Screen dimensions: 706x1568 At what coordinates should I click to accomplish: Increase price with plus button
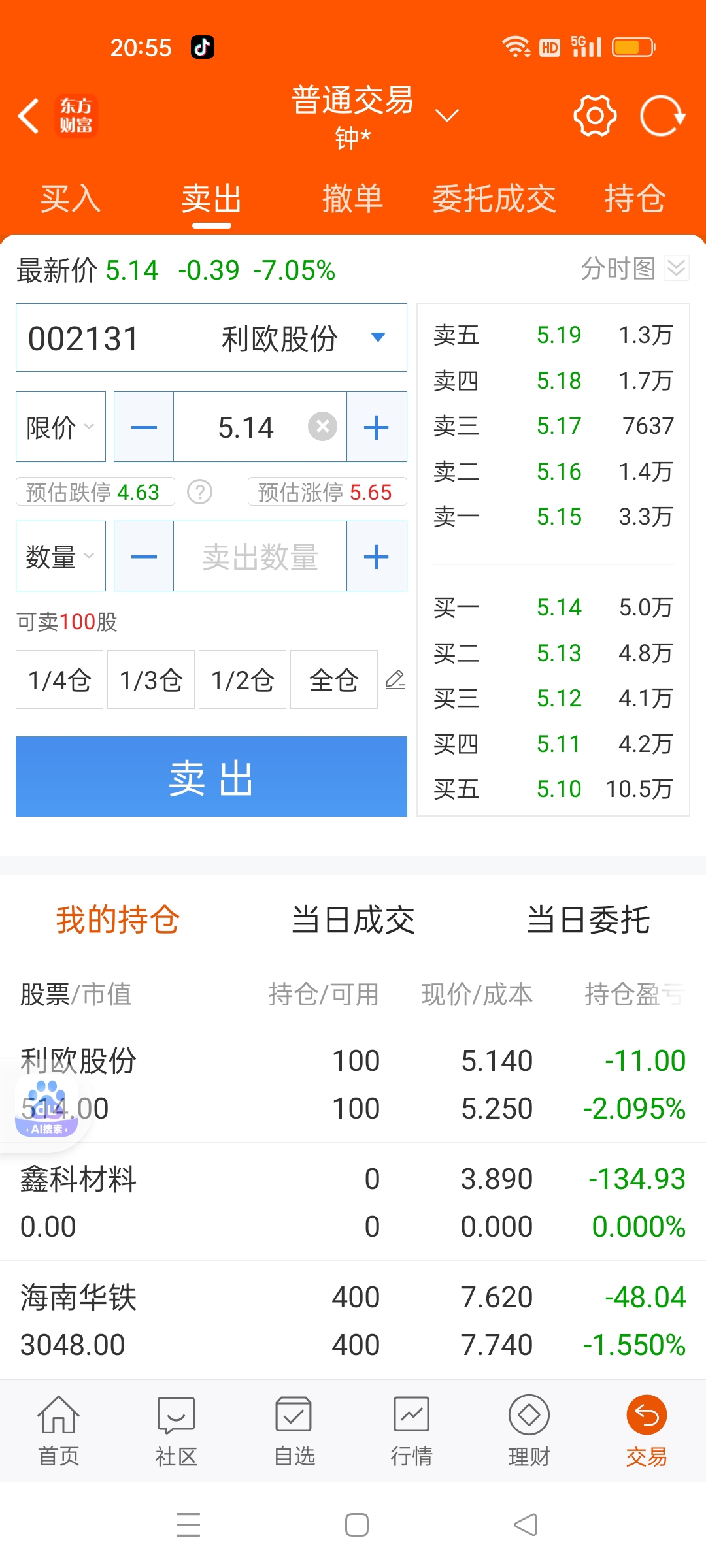(377, 427)
